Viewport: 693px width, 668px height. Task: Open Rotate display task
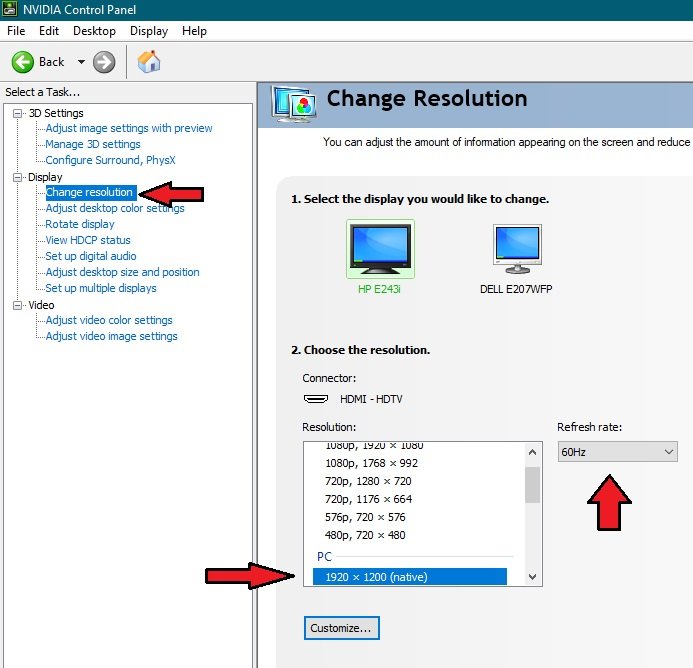coord(80,224)
